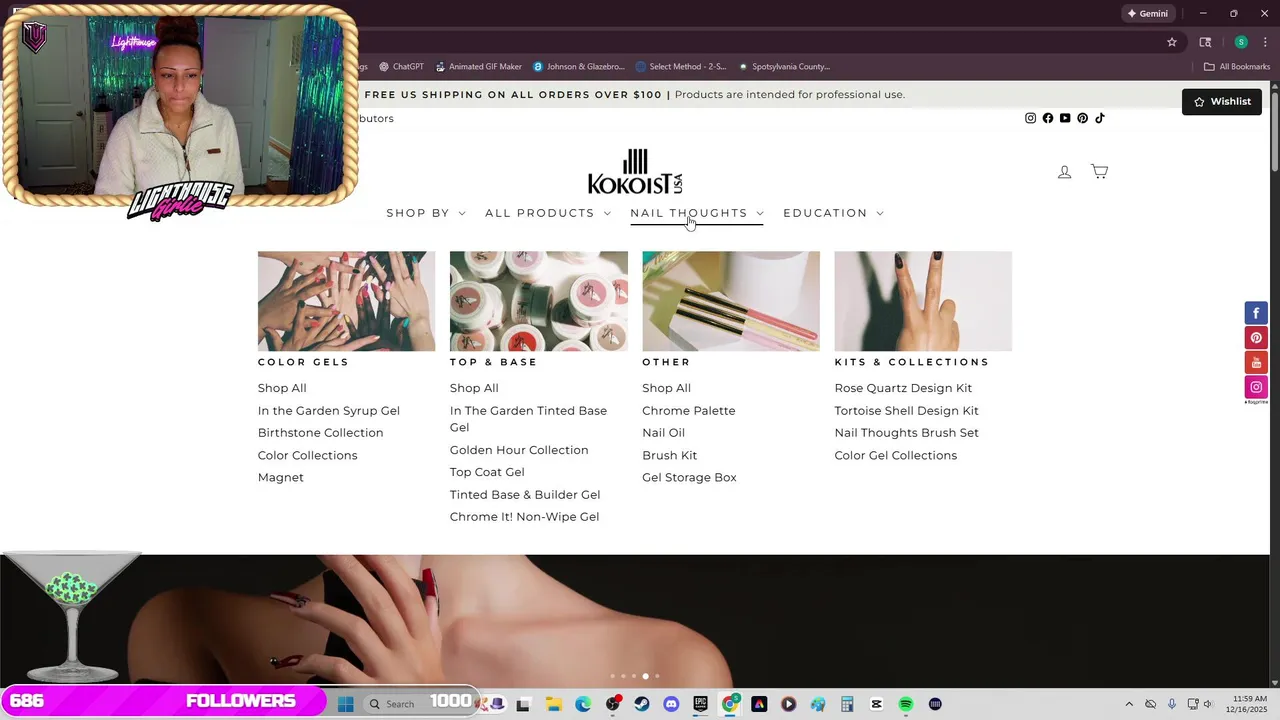Click Shop All under Top & Base

(474, 388)
